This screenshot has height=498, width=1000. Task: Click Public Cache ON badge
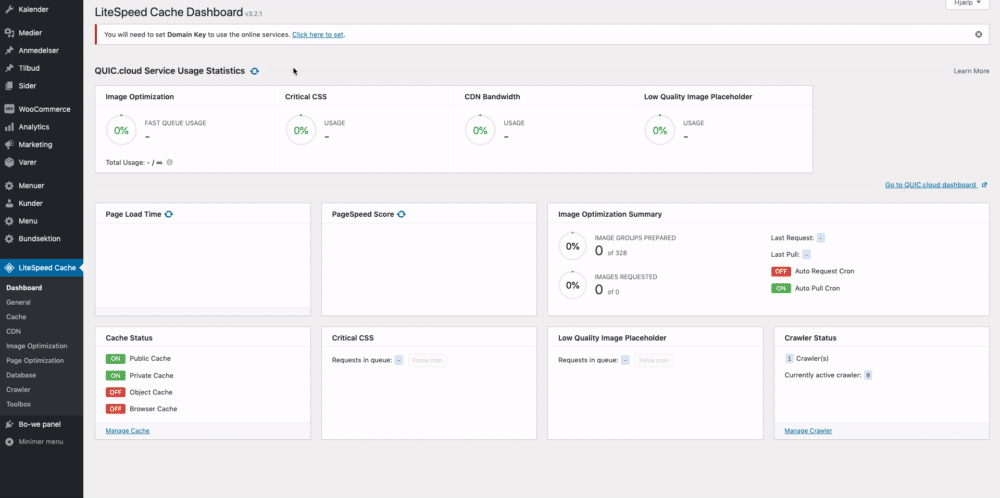(x=115, y=359)
